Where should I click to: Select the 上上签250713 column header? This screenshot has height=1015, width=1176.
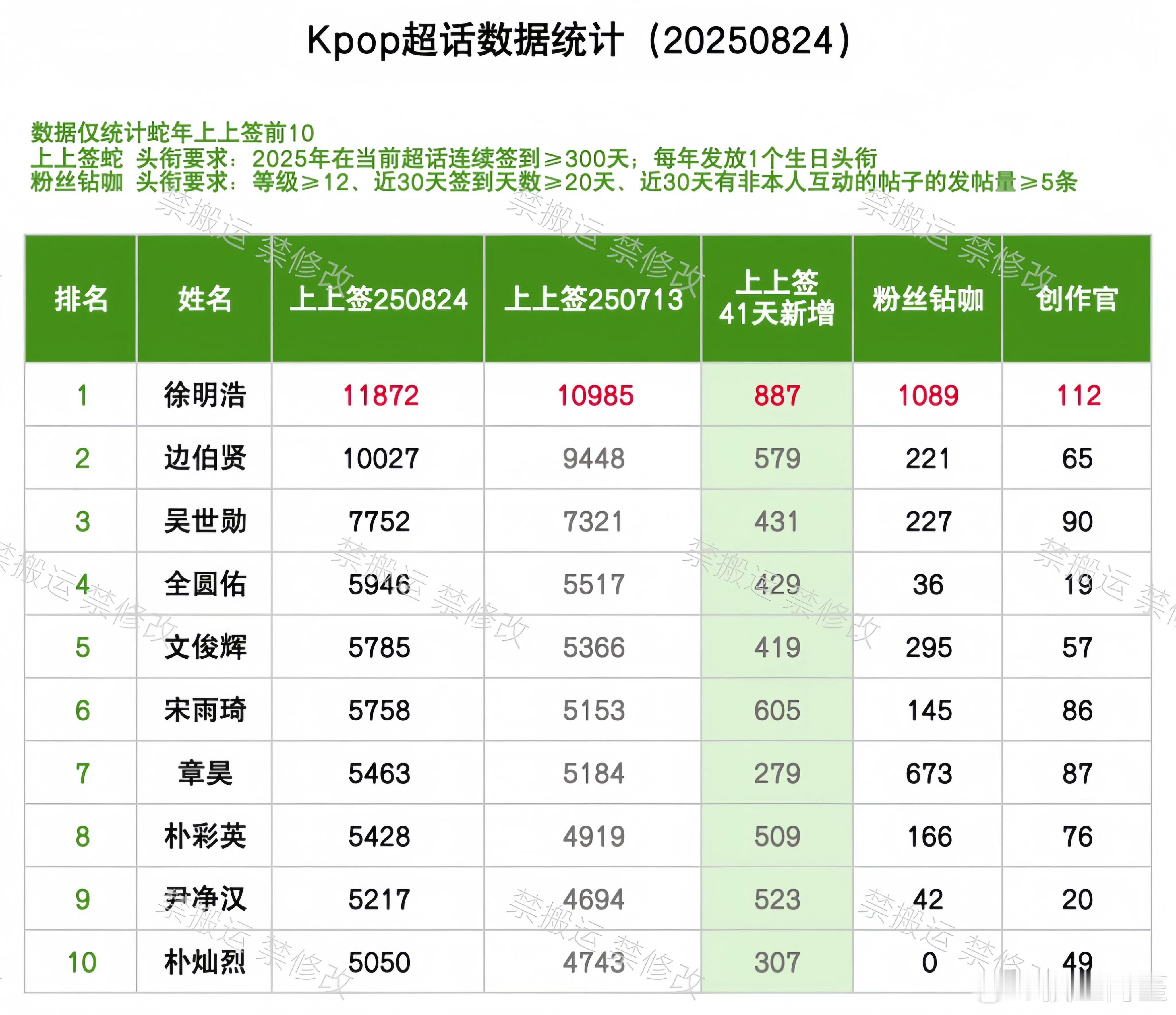593,299
